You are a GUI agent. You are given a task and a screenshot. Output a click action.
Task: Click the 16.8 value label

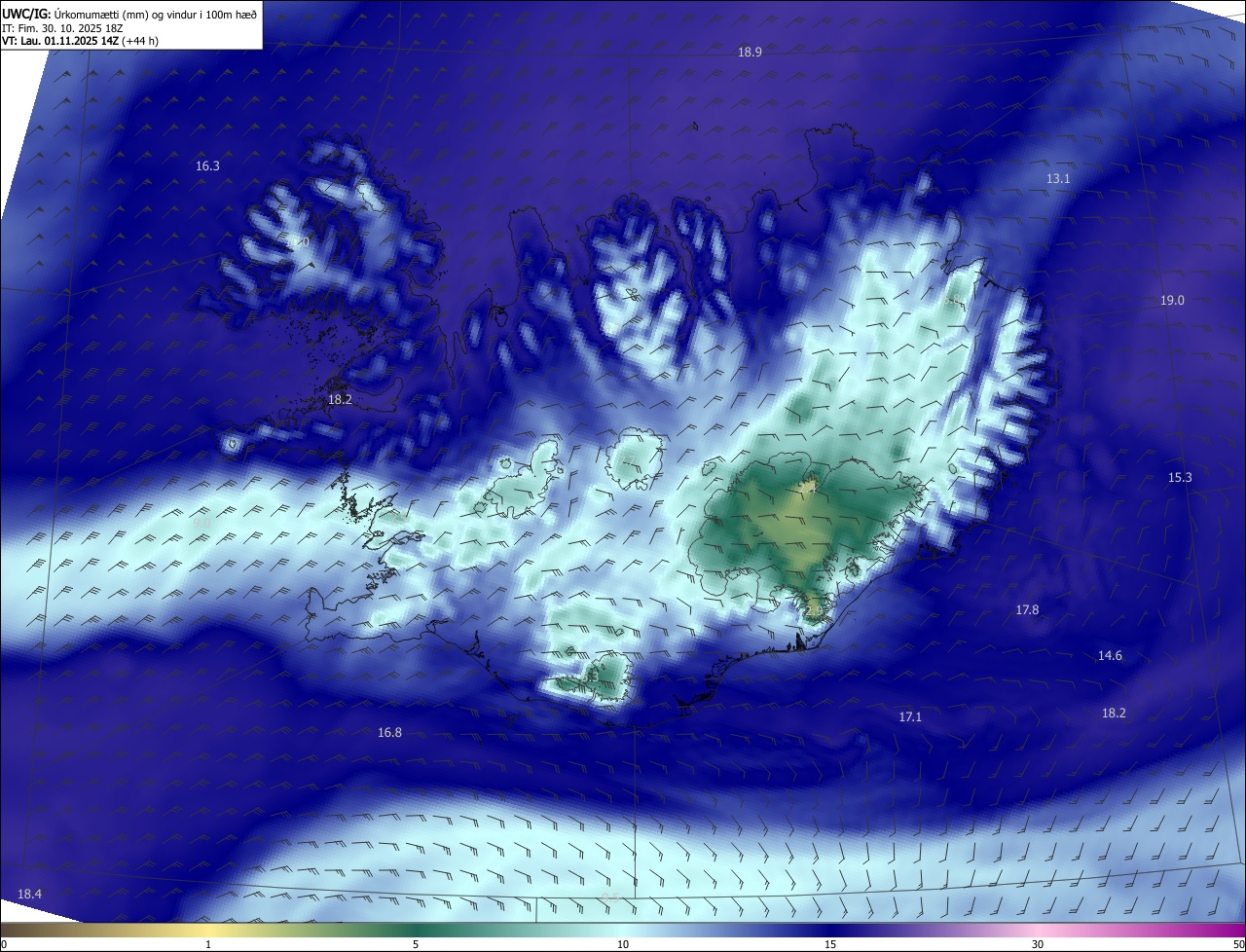click(x=389, y=733)
